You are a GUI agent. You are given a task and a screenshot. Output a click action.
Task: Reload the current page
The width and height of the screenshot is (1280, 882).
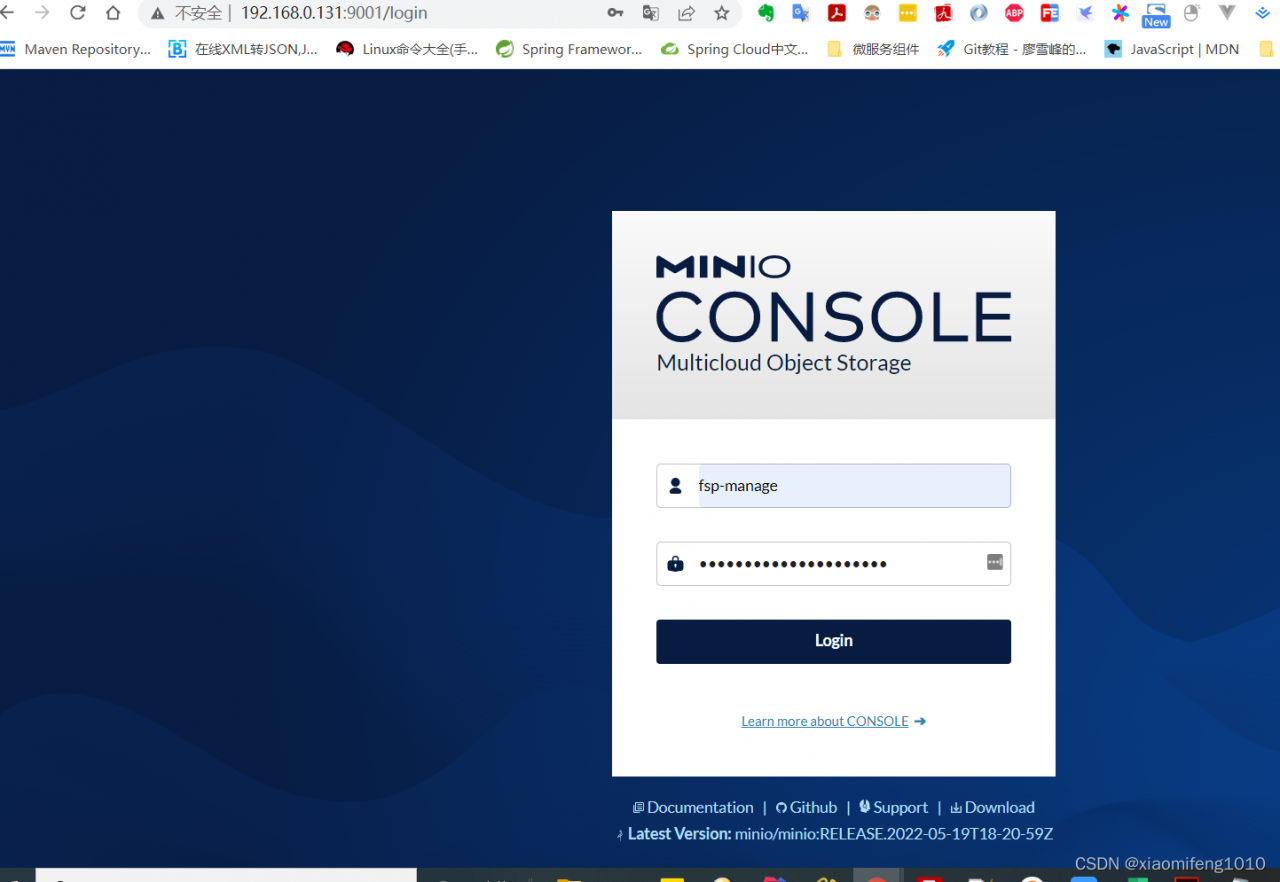pos(78,13)
